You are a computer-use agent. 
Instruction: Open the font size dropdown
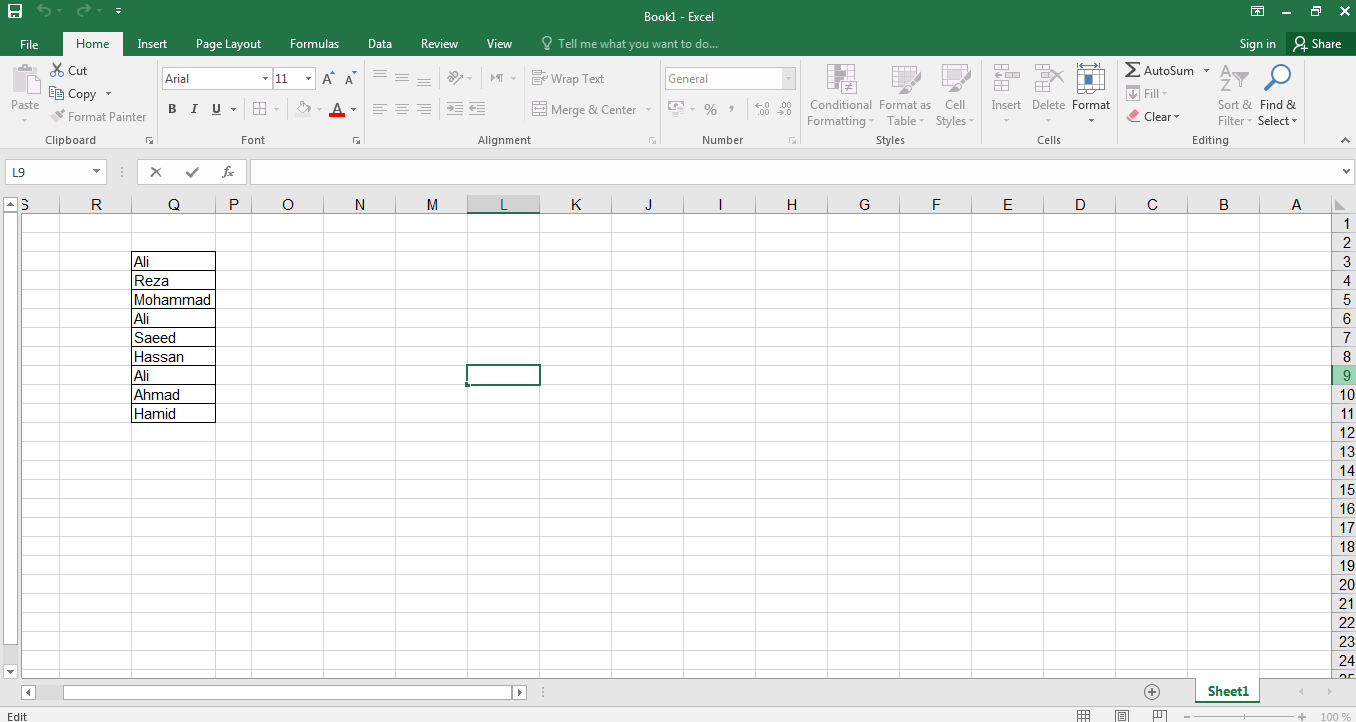click(309, 79)
